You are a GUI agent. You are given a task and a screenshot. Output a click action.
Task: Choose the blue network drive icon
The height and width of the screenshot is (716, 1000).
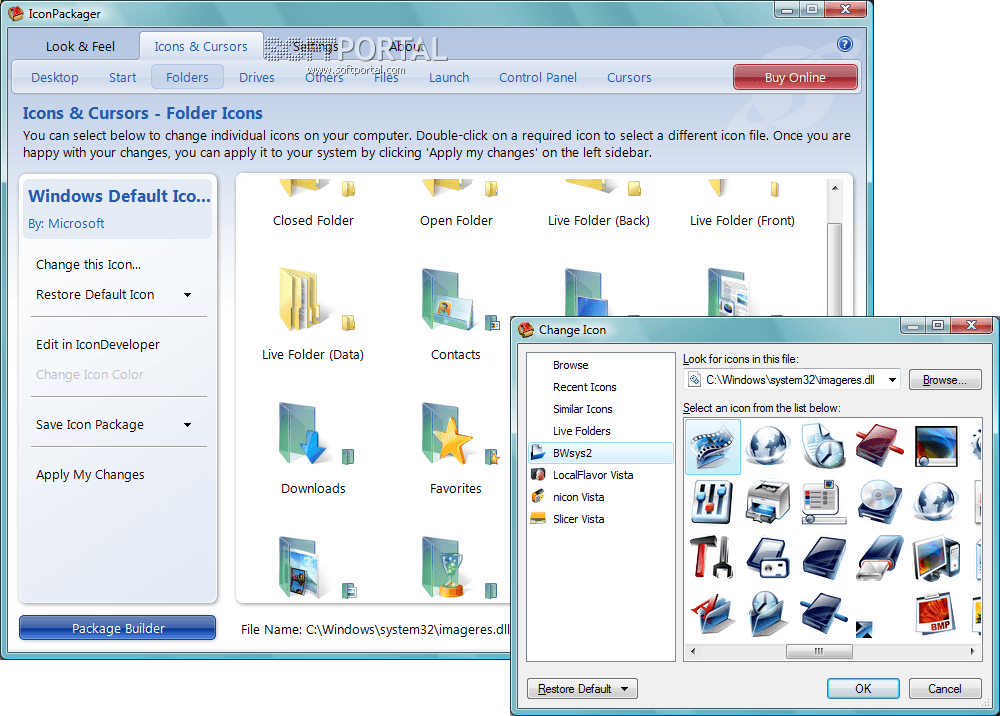click(823, 613)
